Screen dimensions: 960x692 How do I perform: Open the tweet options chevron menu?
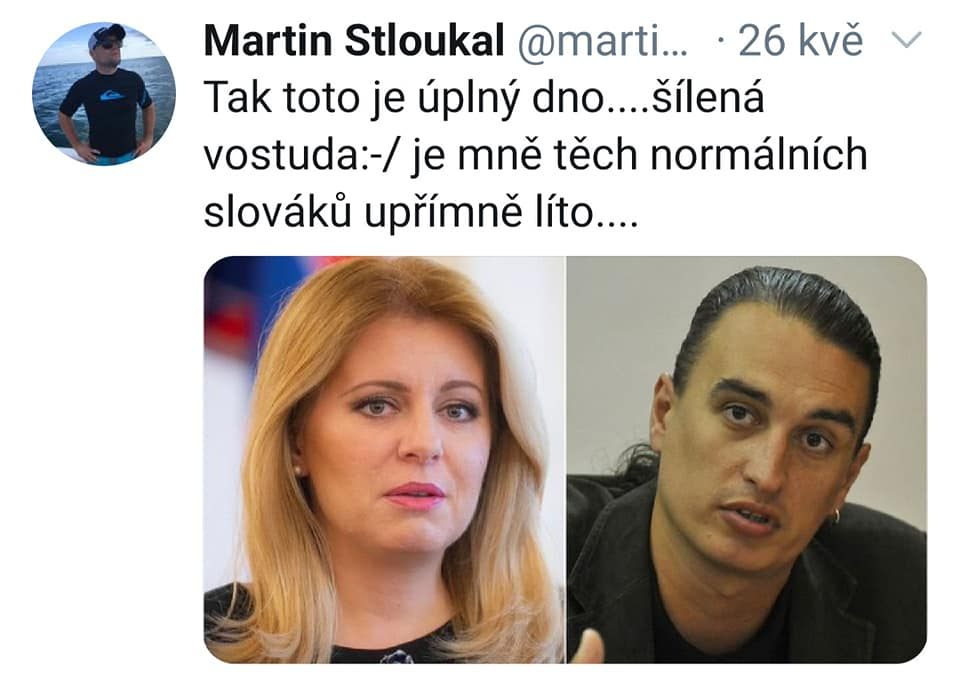906,40
